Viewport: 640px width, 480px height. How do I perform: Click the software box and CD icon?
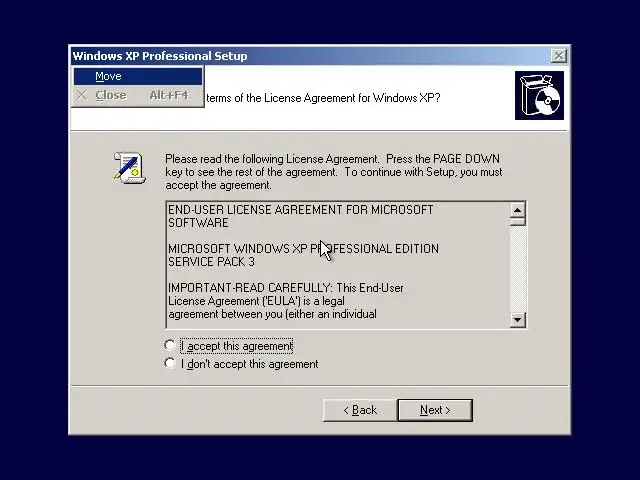point(539,96)
